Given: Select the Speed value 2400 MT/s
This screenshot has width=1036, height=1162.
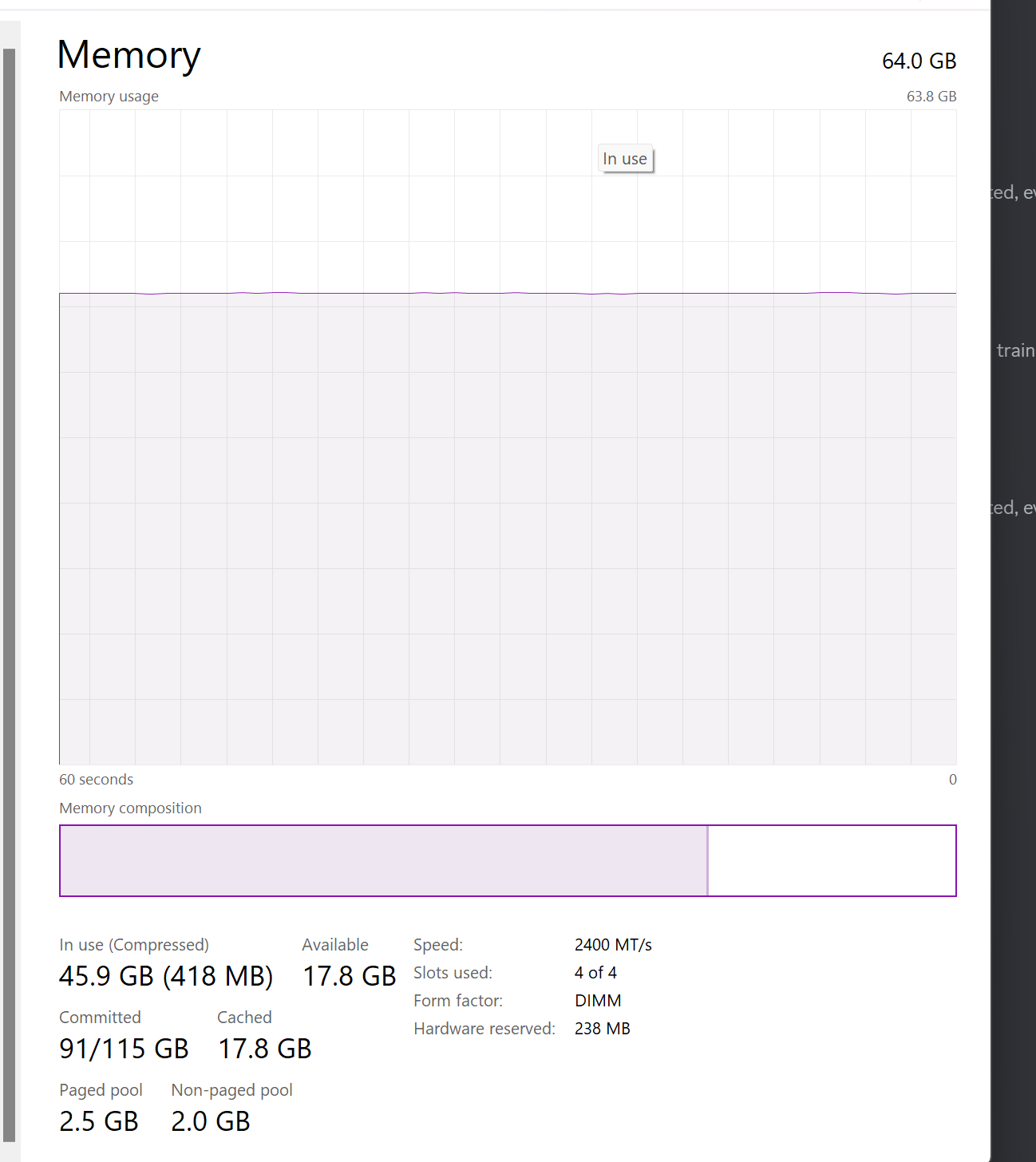Looking at the screenshot, I should (612, 944).
